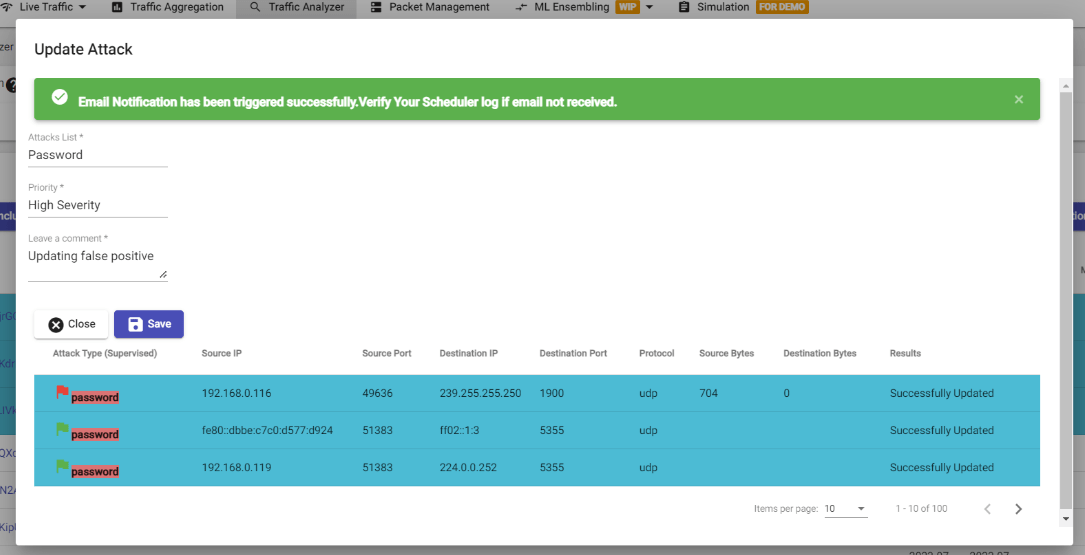Click Successfully Updated in the 224.0.0.252 row

coord(942,468)
